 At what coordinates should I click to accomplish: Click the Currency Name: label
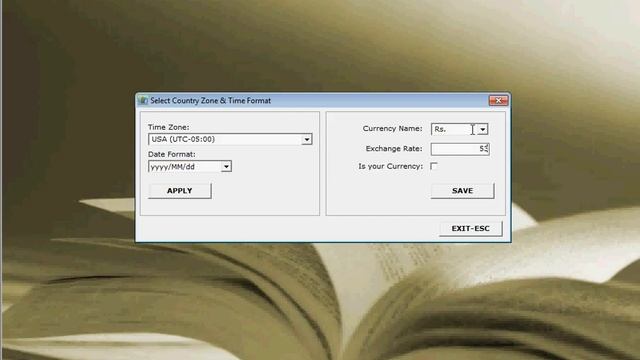click(392, 129)
